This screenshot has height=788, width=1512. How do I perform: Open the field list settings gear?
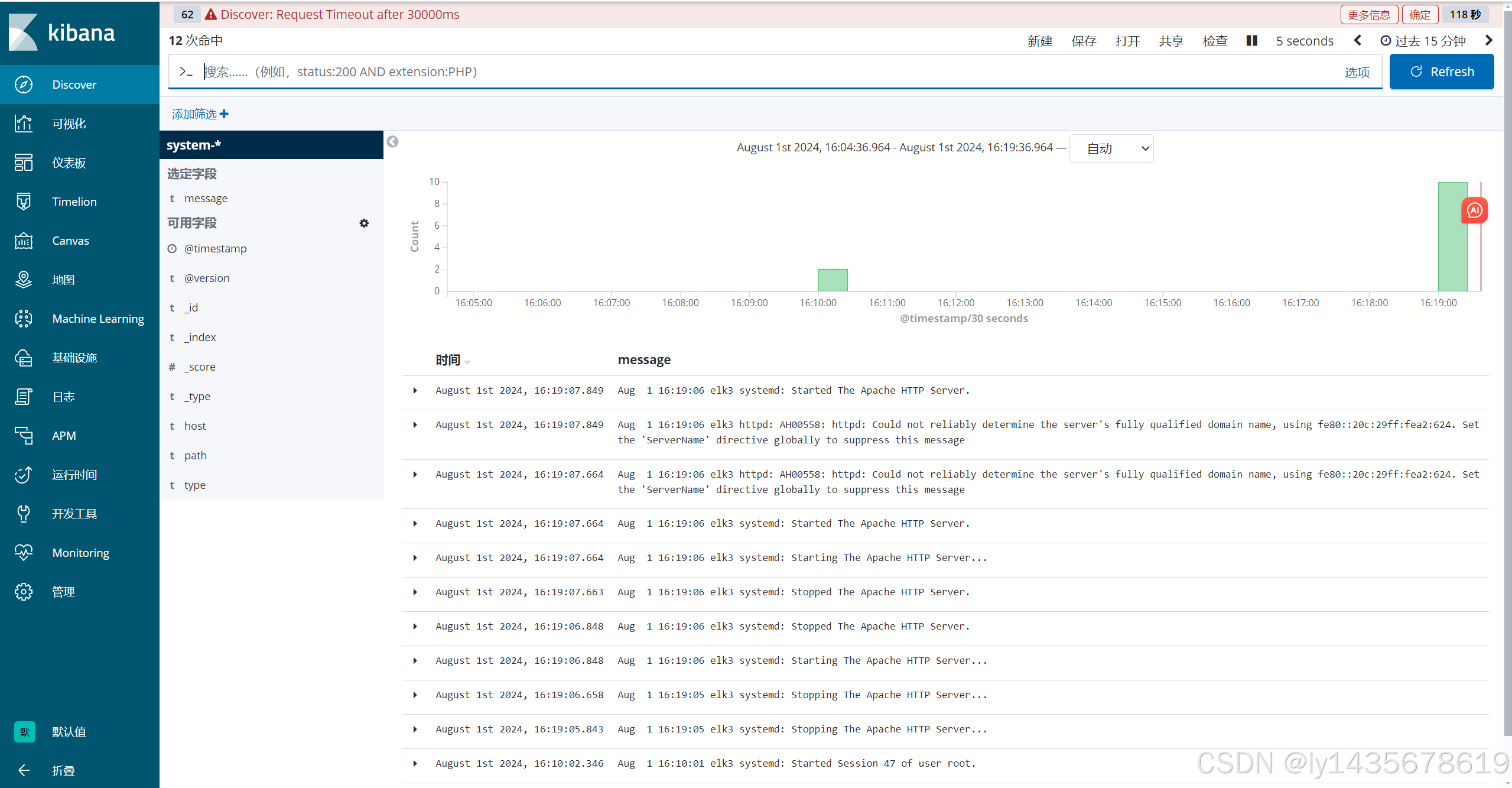pos(364,223)
